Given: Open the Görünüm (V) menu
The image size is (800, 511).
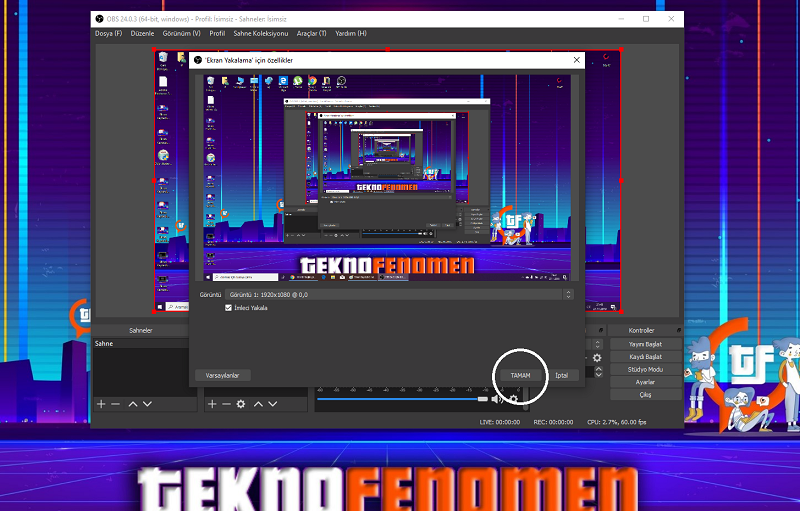Looking at the screenshot, I should click(x=181, y=33).
